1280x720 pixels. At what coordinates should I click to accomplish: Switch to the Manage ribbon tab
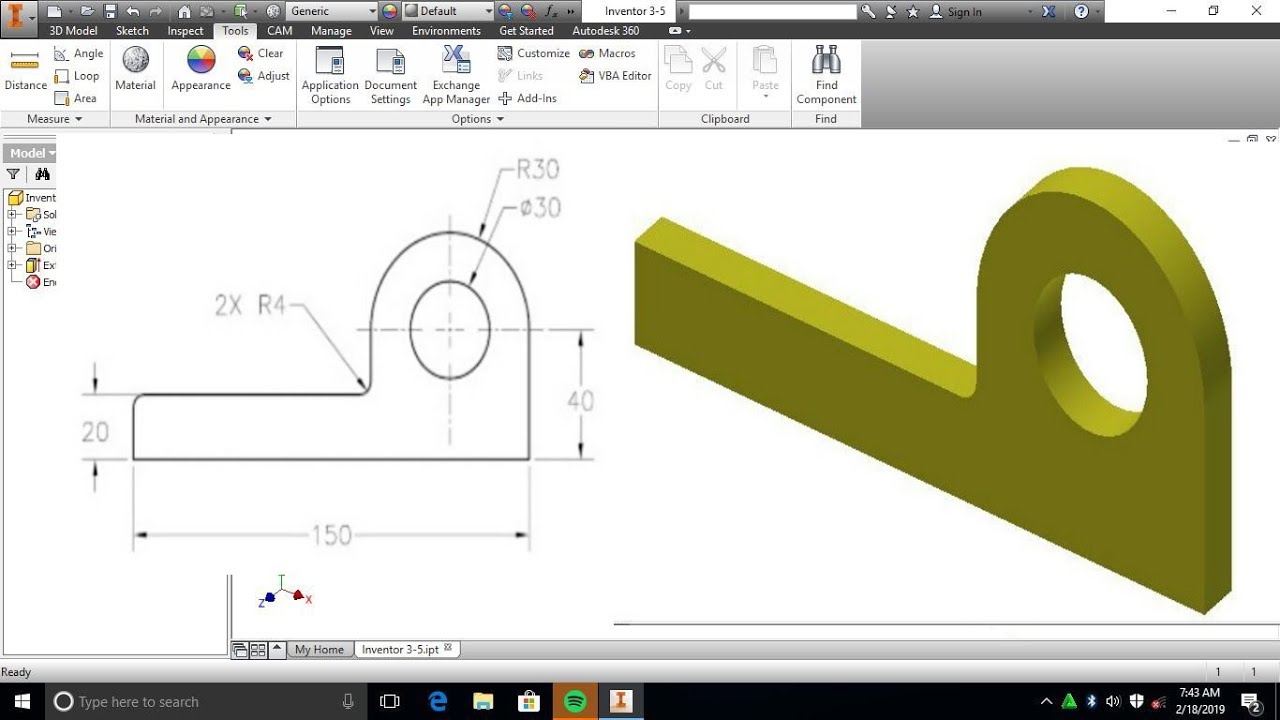pos(331,31)
